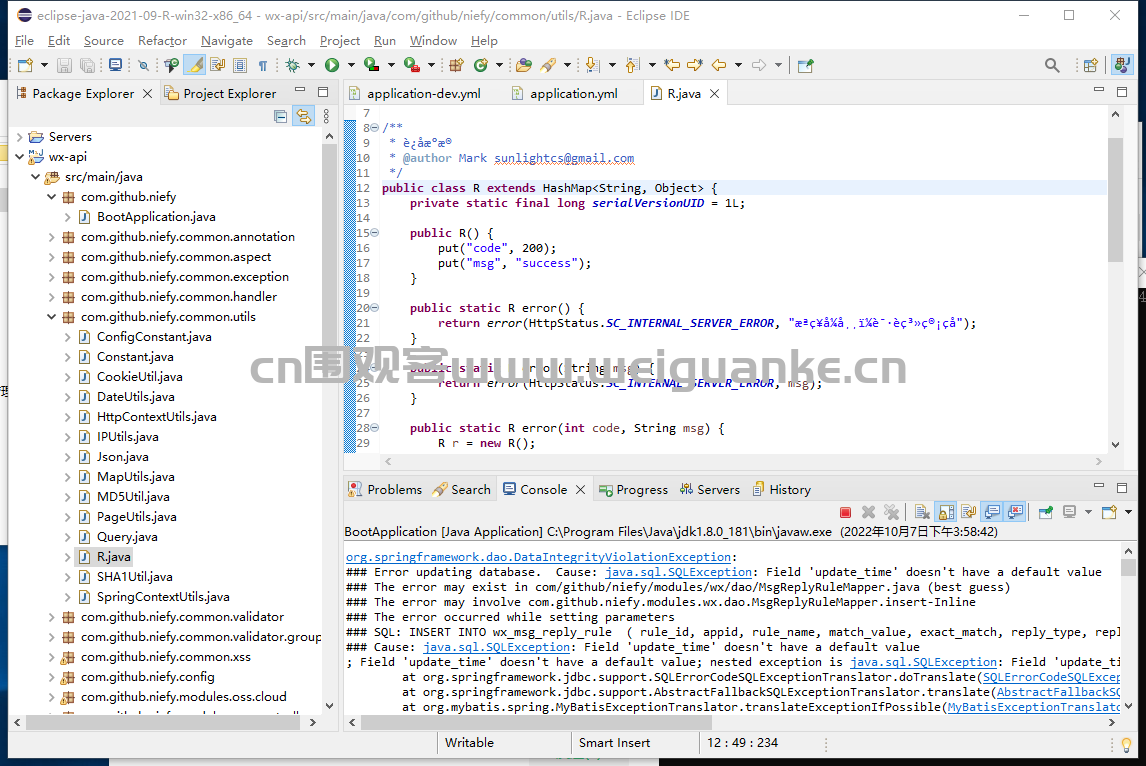This screenshot has height=766, width=1146.
Task: Open the Run button dropdown arrow
Action: [x=351, y=66]
